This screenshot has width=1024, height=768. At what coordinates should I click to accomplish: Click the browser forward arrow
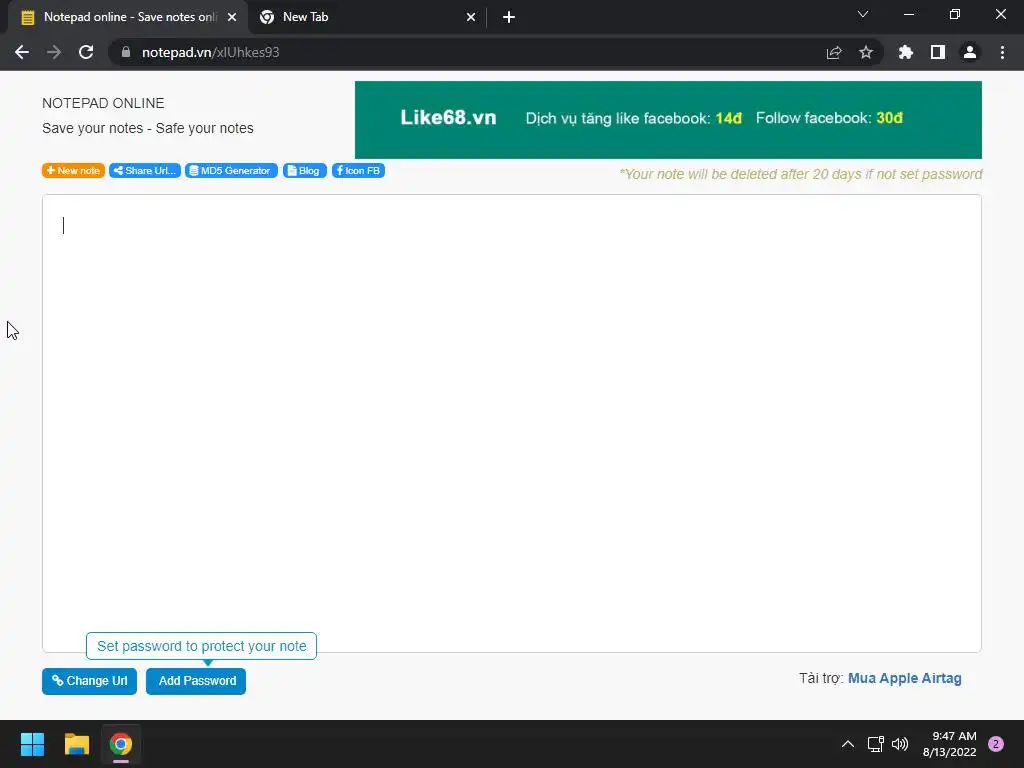coord(54,52)
